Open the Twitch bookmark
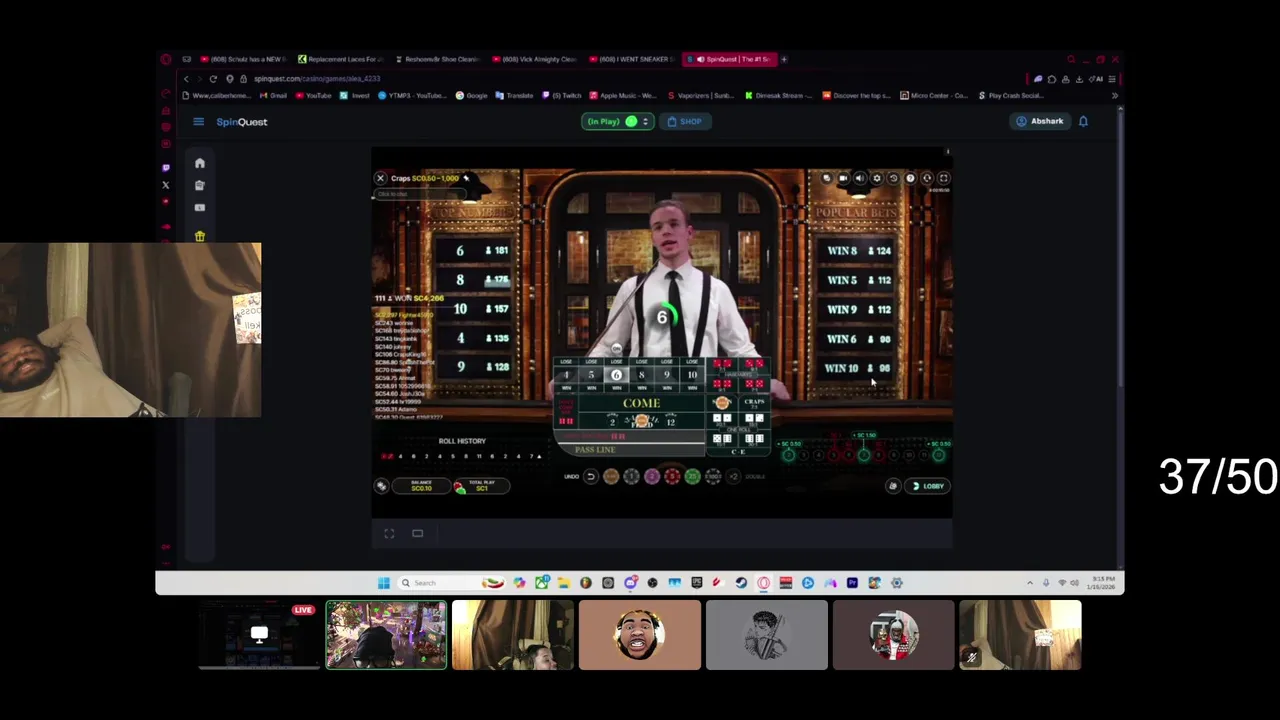 (562, 96)
